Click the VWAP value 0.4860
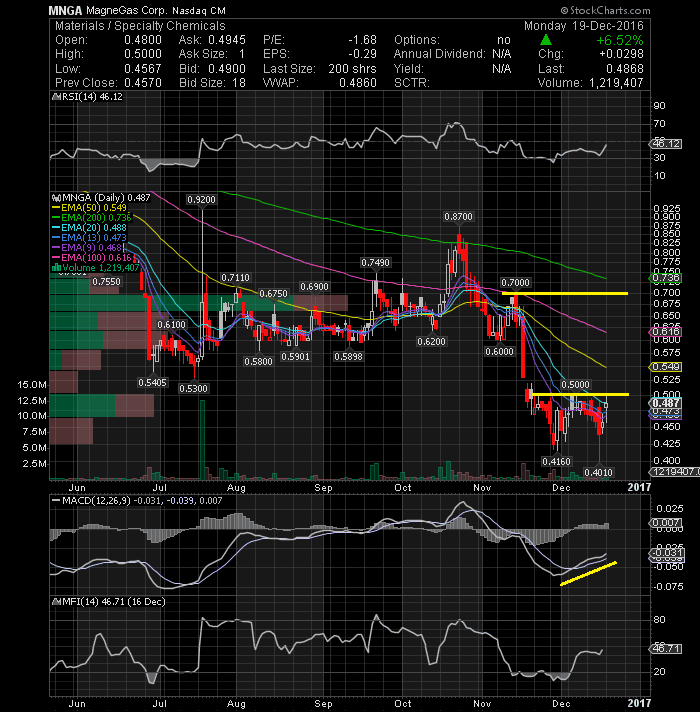Viewport: 700px width, 712px height. pyautogui.click(x=358, y=83)
